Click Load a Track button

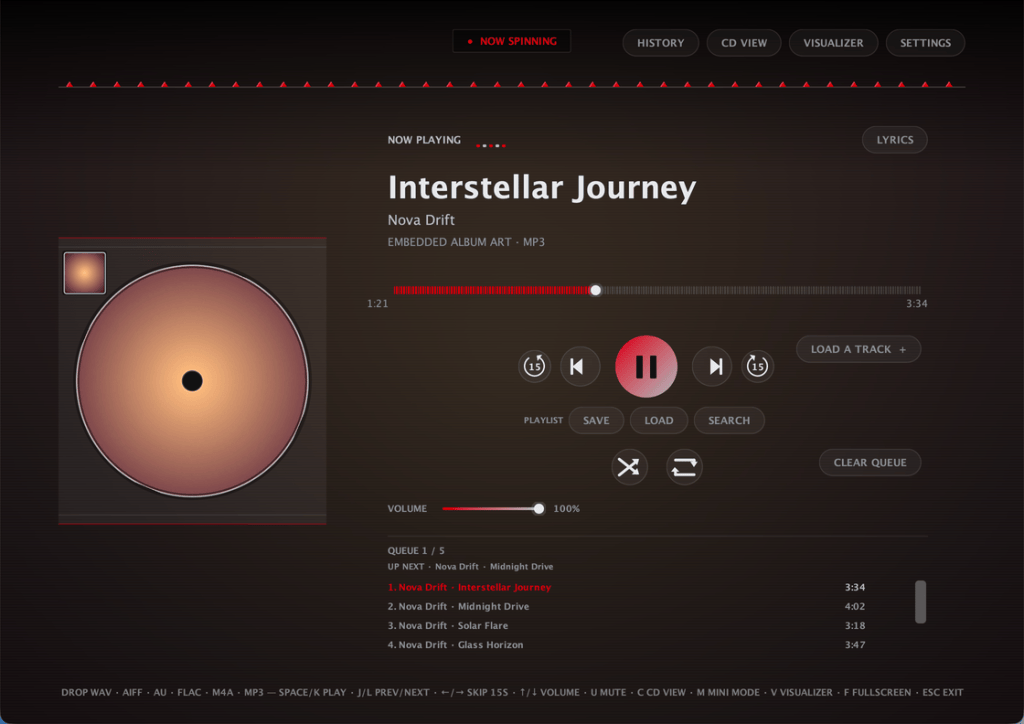coord(858,349)
